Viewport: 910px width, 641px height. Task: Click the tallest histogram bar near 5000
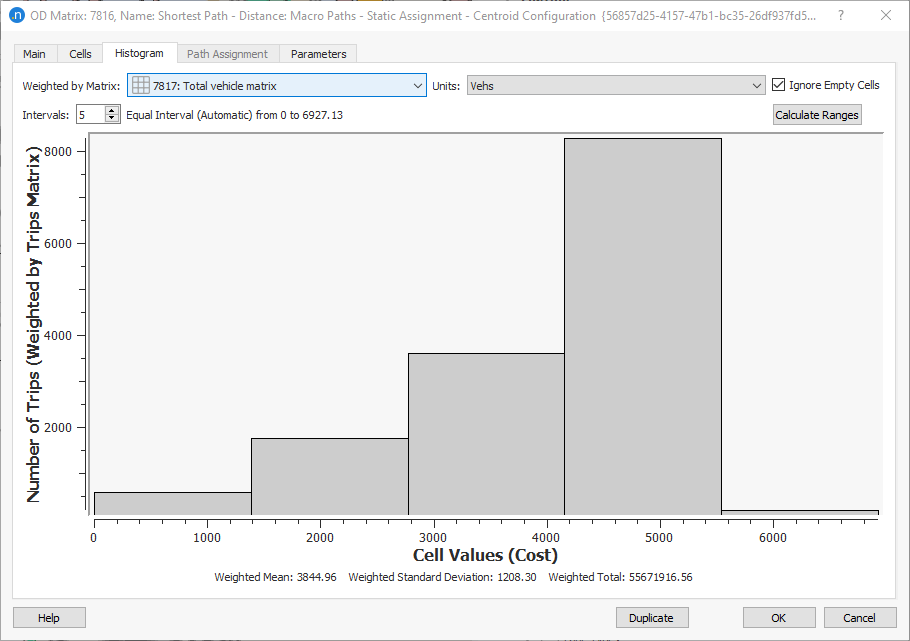tap(643, 326)
